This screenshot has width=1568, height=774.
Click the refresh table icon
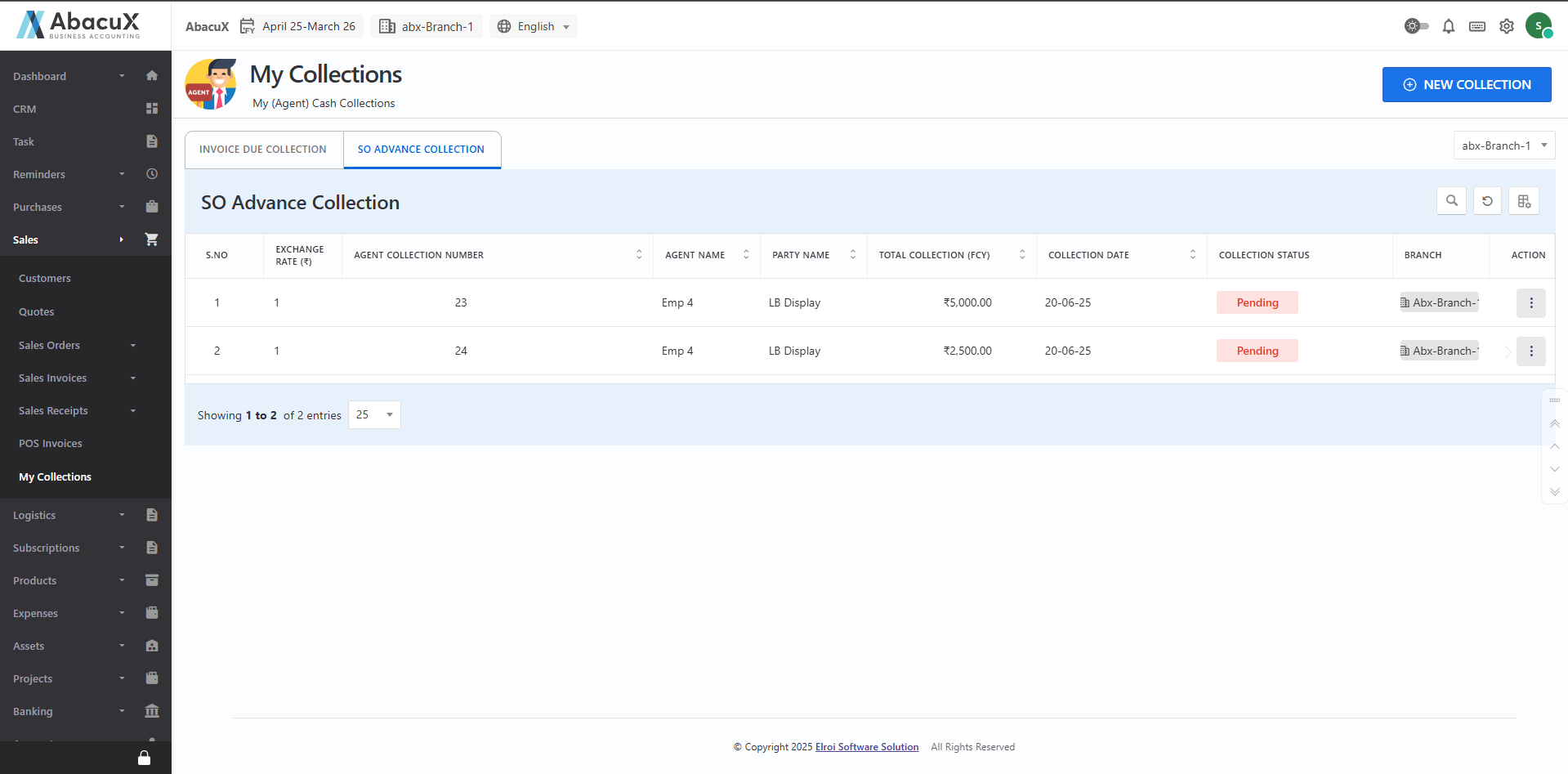(x=1487, y=201)
